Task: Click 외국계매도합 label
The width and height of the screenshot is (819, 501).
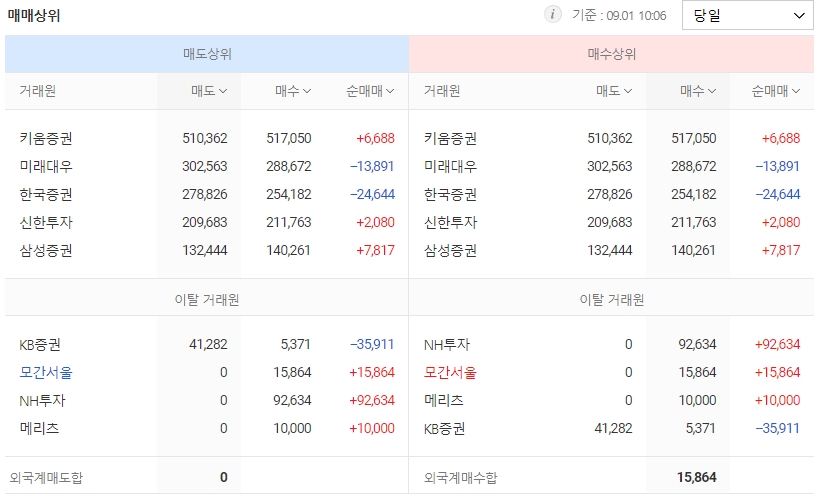Action: pos(46,477)
